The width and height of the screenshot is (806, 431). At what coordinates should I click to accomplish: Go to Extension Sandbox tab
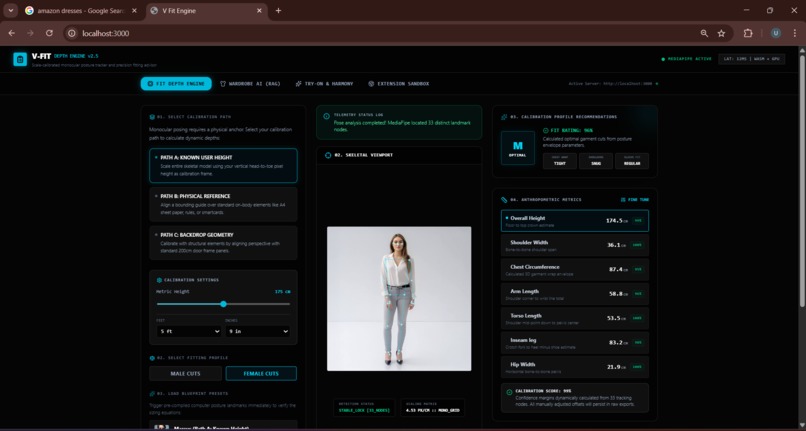pyautogui.click(x=399, y=83)
